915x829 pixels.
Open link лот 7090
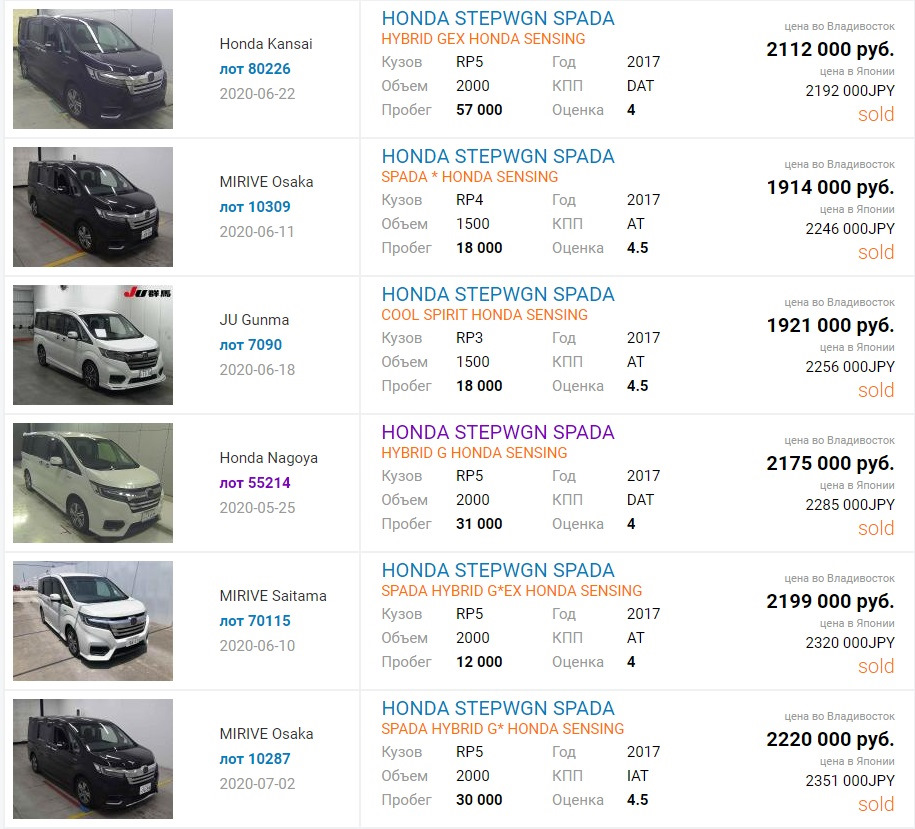pos(250,345)
